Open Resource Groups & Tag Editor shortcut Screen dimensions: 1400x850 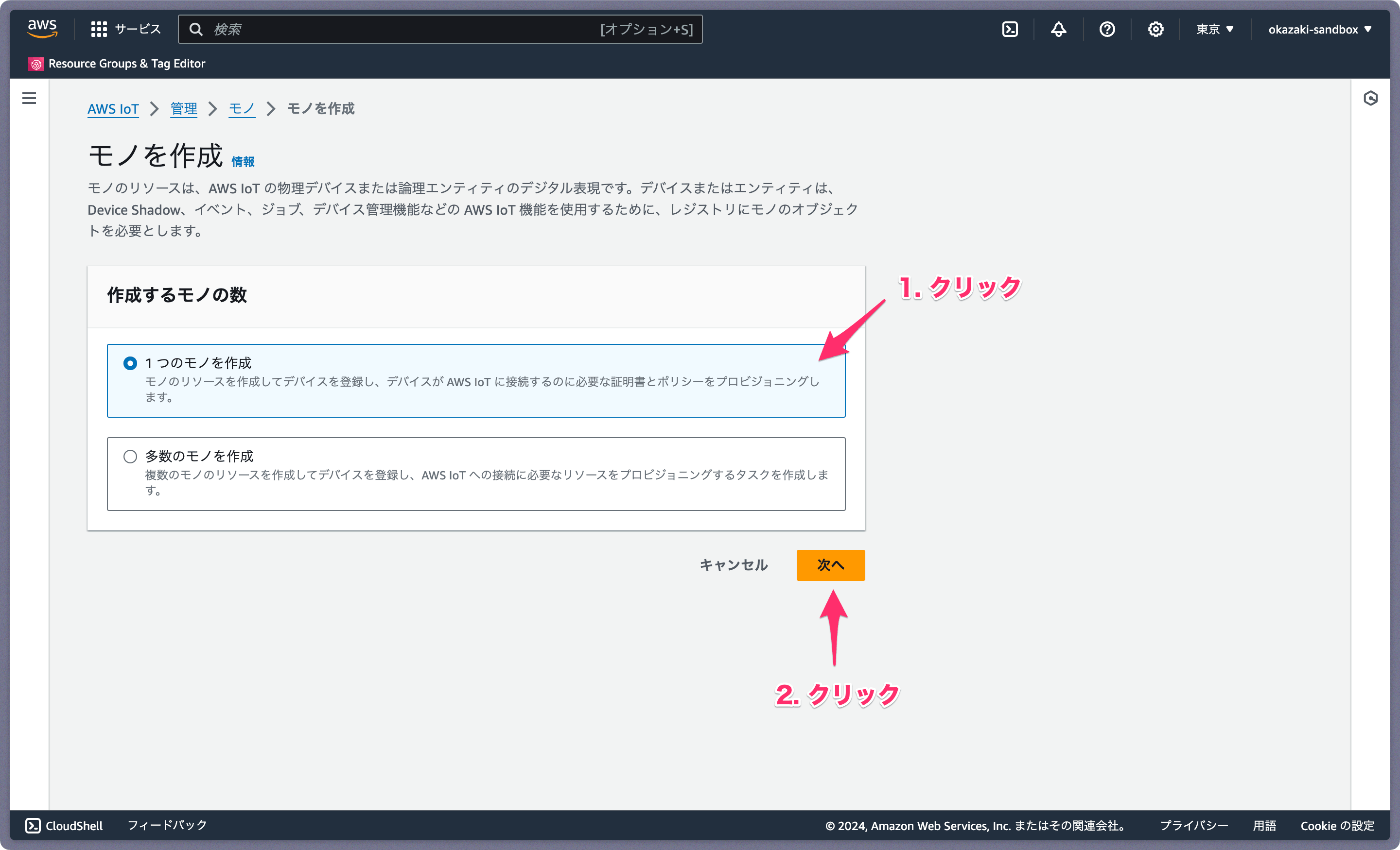(x=117, y=64)
